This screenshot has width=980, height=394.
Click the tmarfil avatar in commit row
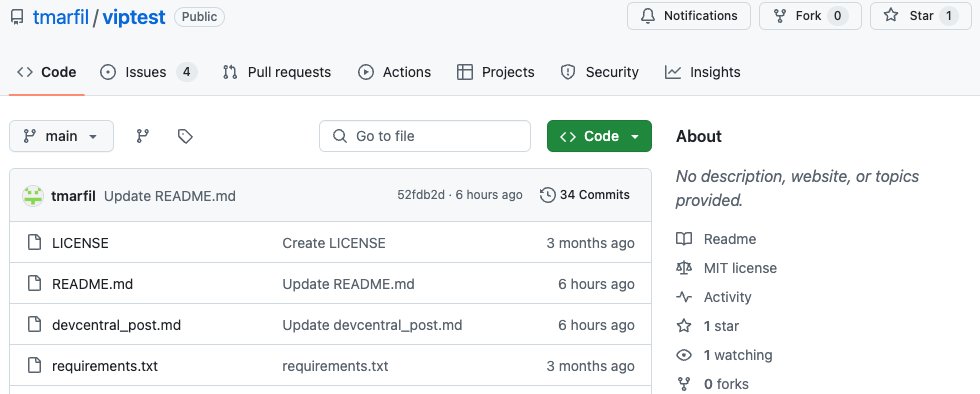coord(32,196)
